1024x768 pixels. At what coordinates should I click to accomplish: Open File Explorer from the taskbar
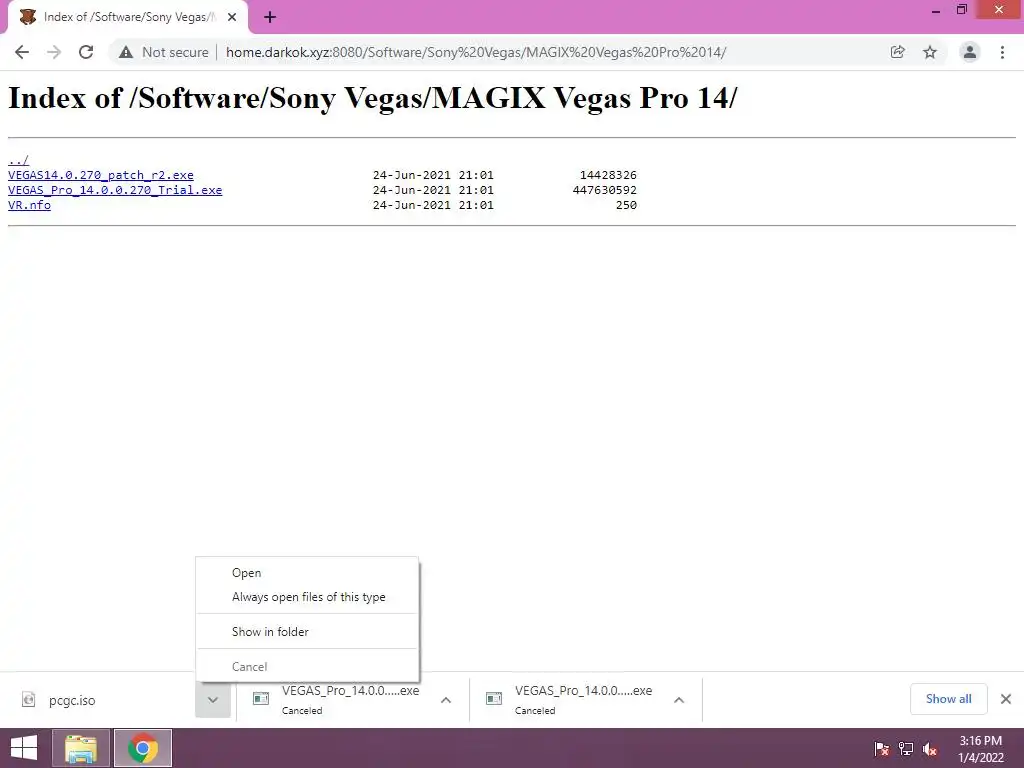pos(80,748)
